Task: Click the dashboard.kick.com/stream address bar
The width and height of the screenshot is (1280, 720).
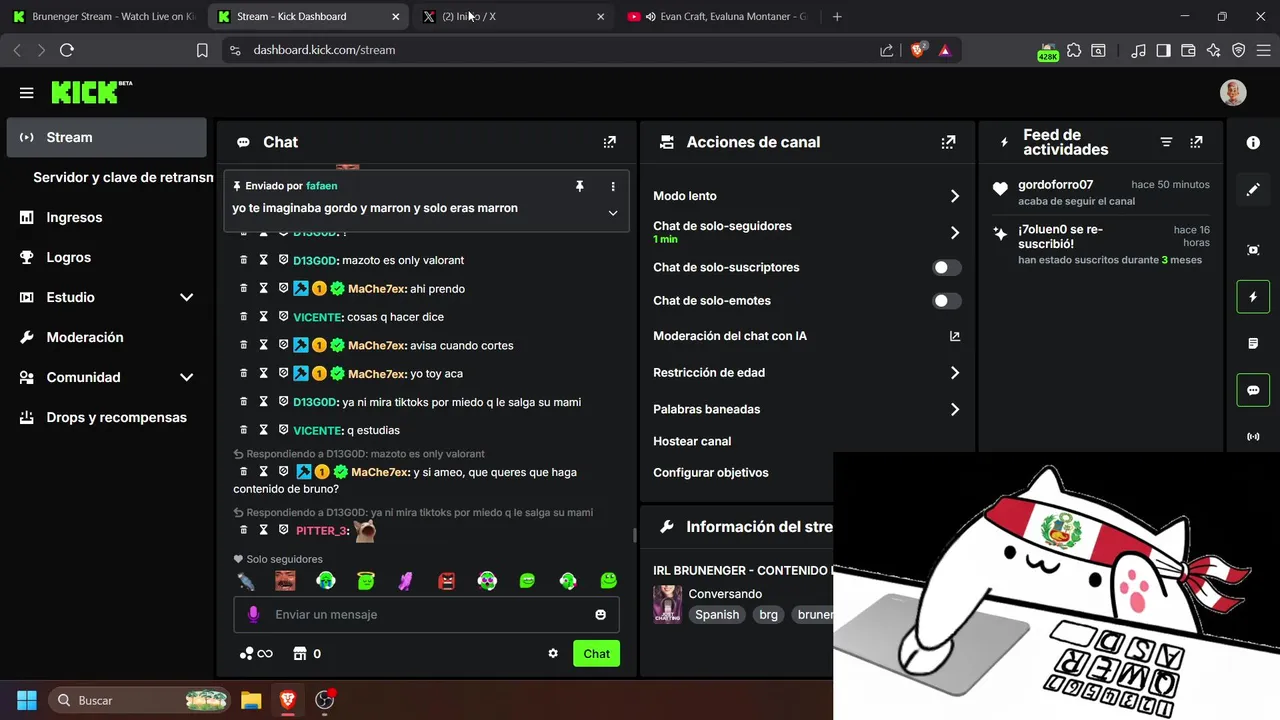Action: click(x=324, y=50)
